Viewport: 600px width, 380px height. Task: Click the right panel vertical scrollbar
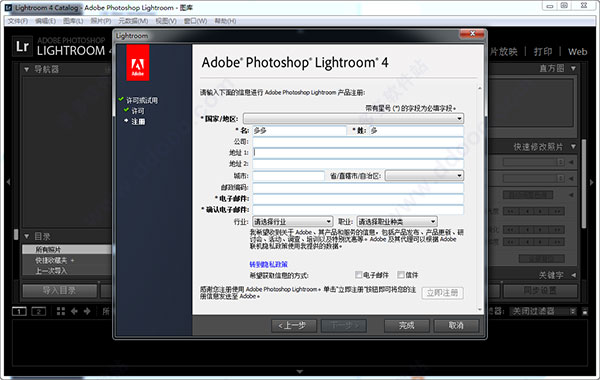[x=584, y=184]
